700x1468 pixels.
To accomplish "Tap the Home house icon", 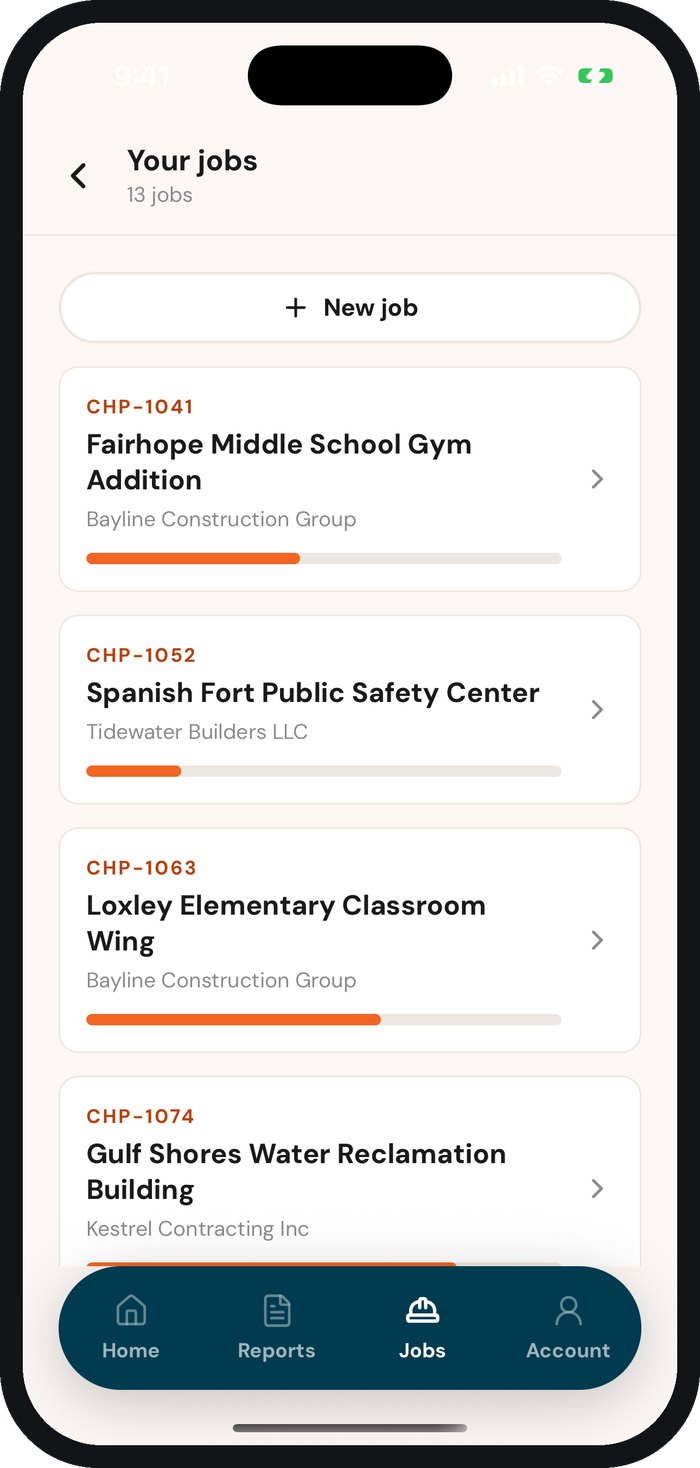I will point(131,1310).
